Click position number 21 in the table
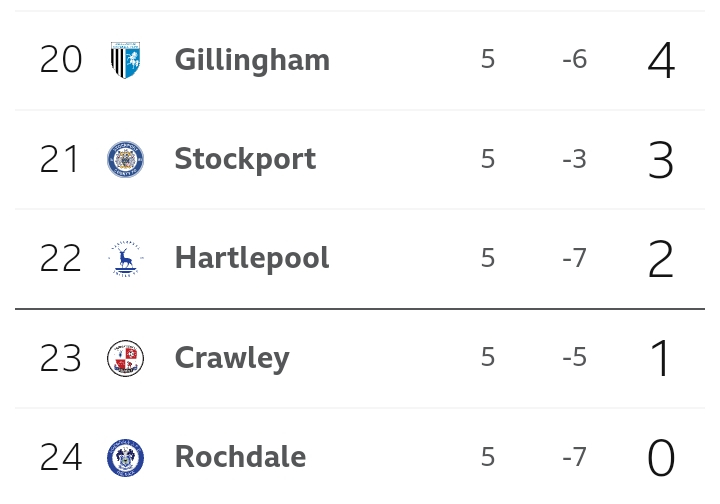 point(59,159)
